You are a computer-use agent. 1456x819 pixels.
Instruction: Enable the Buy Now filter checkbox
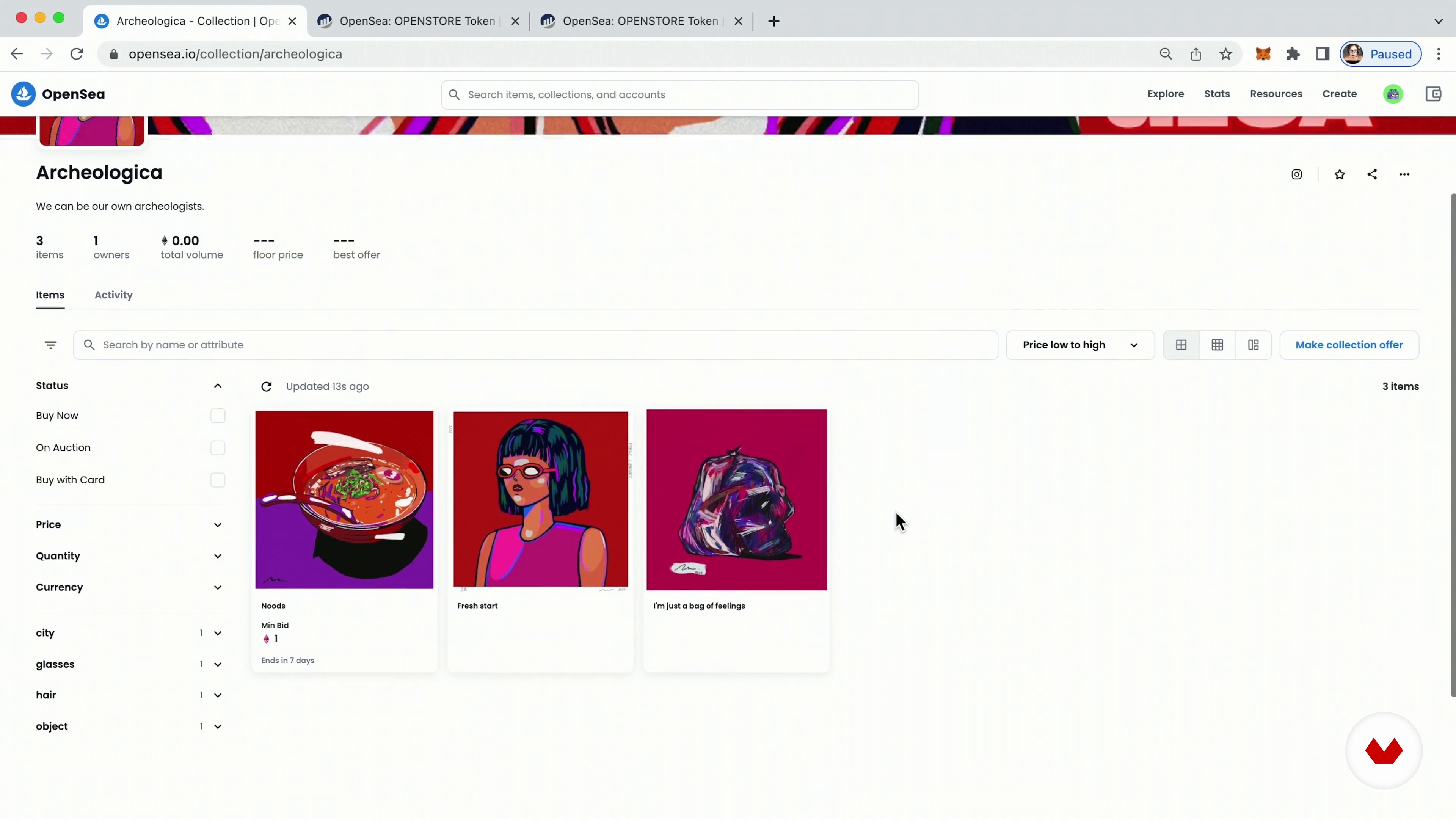218,416
